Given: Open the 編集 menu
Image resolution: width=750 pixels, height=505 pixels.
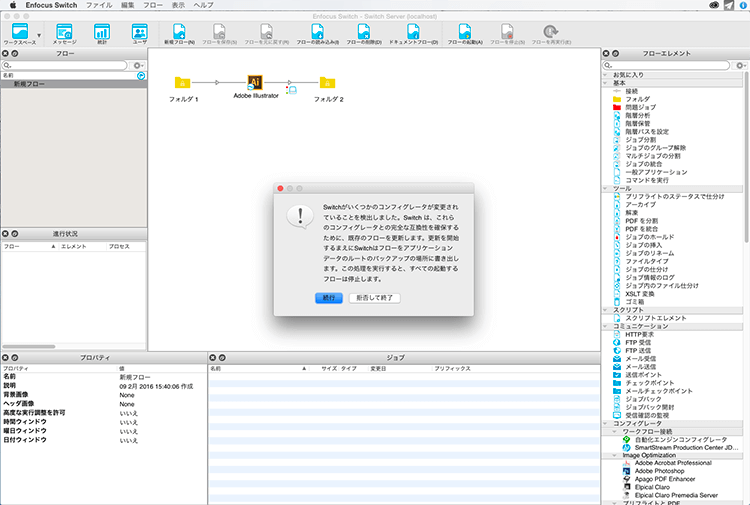Looking at the screenshot, I should (x=128, y=5).
